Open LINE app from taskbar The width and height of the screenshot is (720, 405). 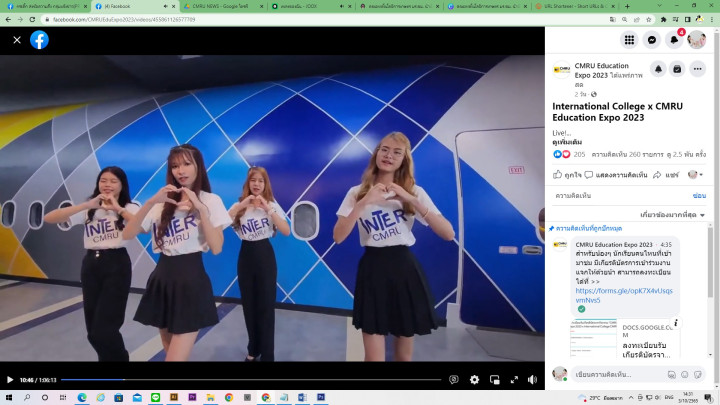155,397
